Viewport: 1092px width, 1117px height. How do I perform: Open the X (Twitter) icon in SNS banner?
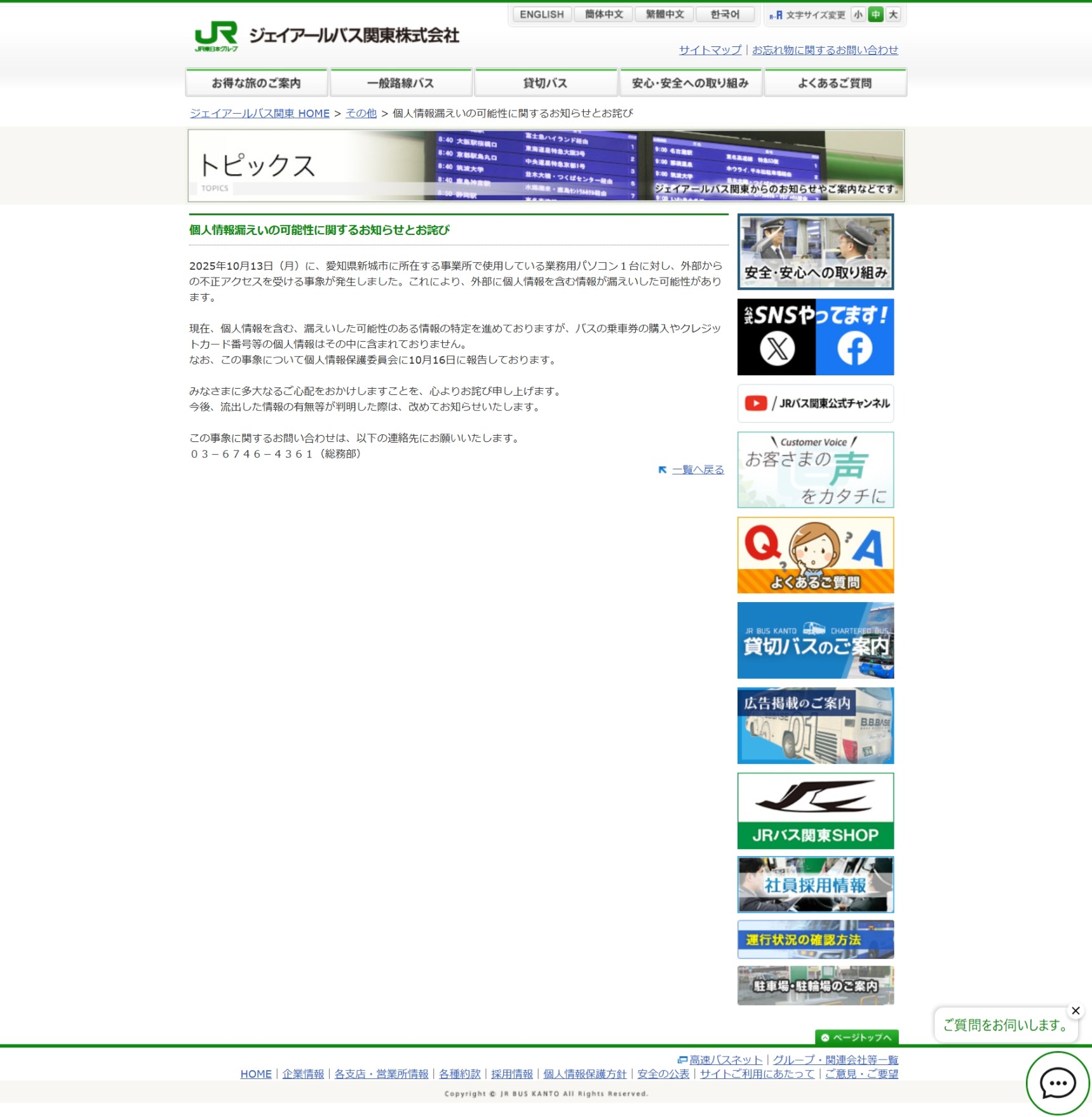777,349
